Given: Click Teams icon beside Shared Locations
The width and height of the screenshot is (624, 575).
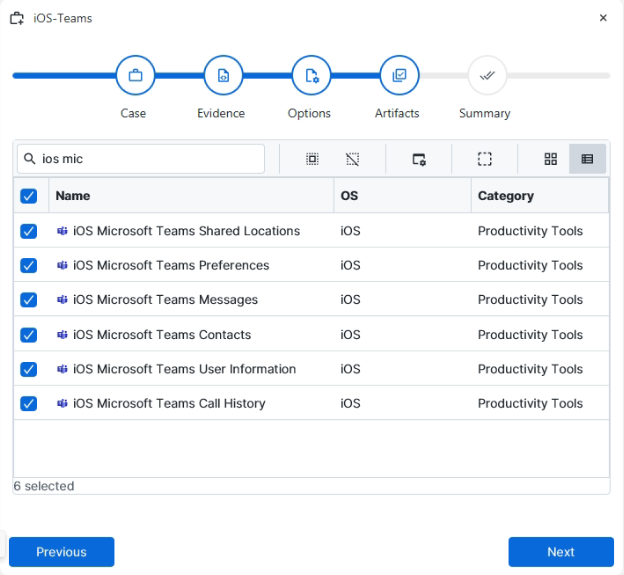Looking at the screenshot, I should tap(62, 231).
